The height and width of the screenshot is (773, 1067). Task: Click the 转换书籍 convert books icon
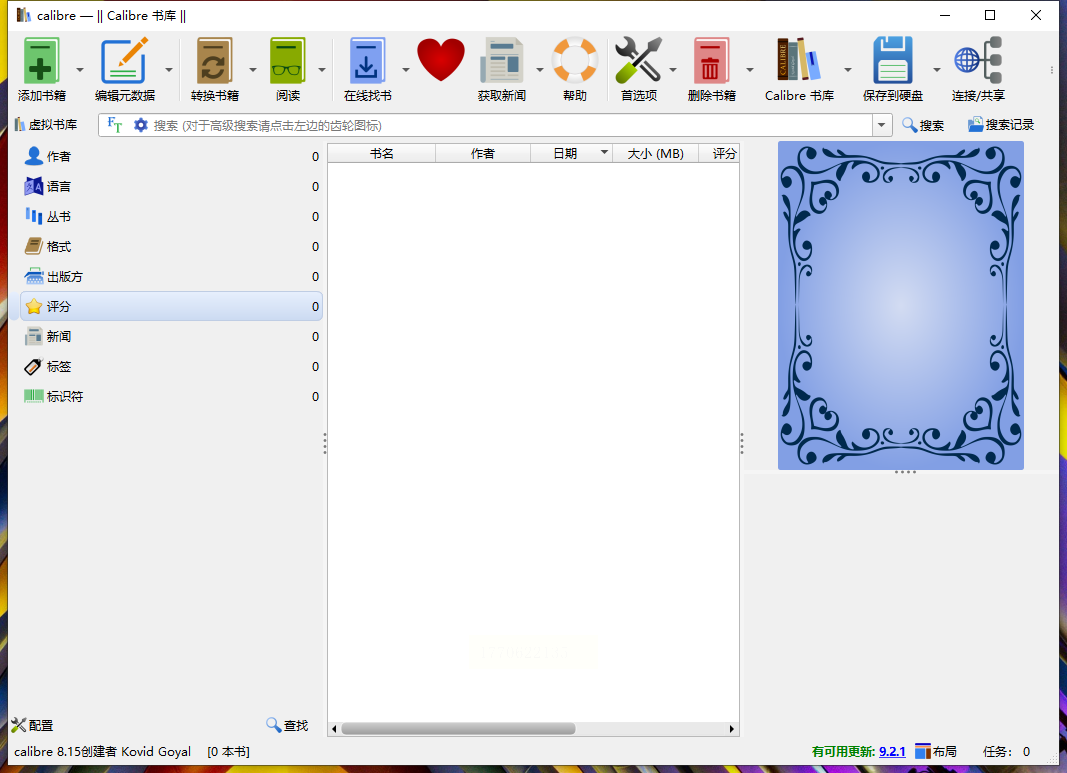click(214, 62)
